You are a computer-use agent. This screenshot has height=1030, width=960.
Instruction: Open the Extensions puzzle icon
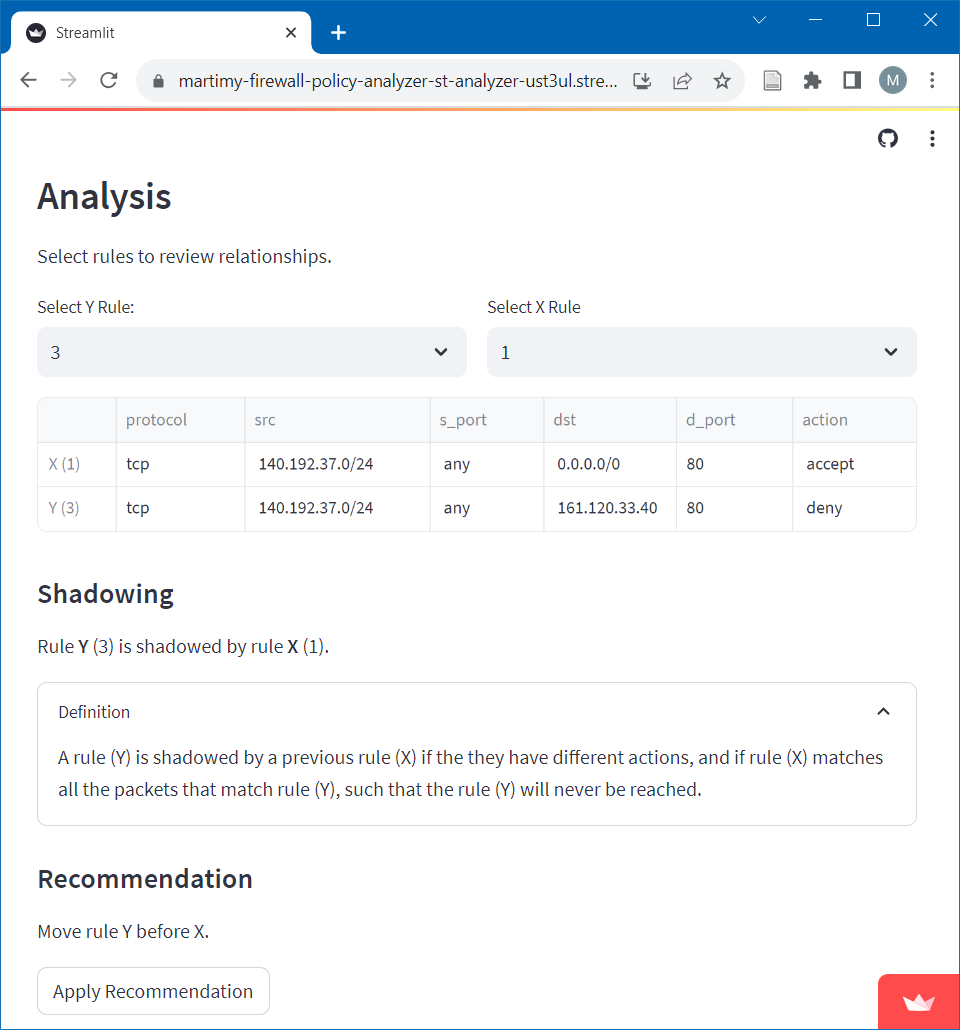tap(812, 81)
